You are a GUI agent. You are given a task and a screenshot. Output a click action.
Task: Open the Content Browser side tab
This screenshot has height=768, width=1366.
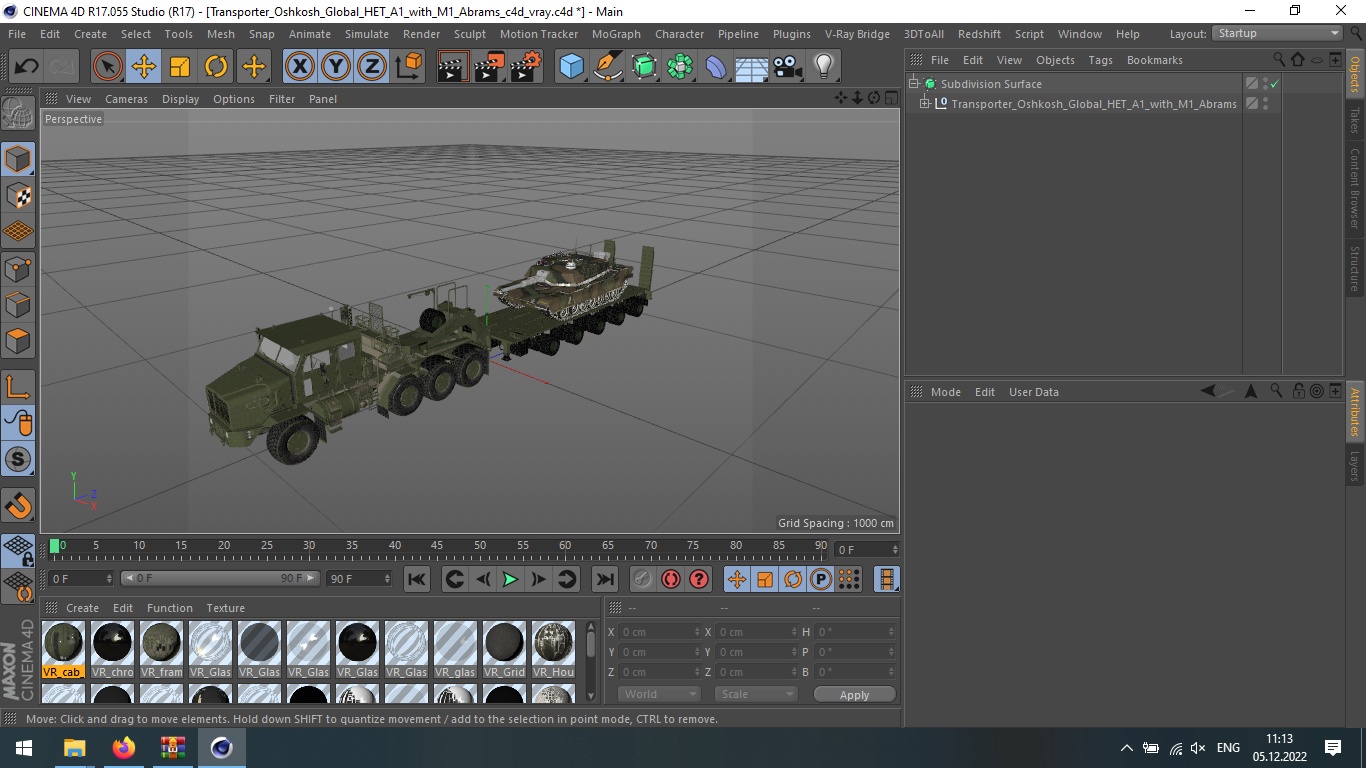click(x=1355, y=189)
